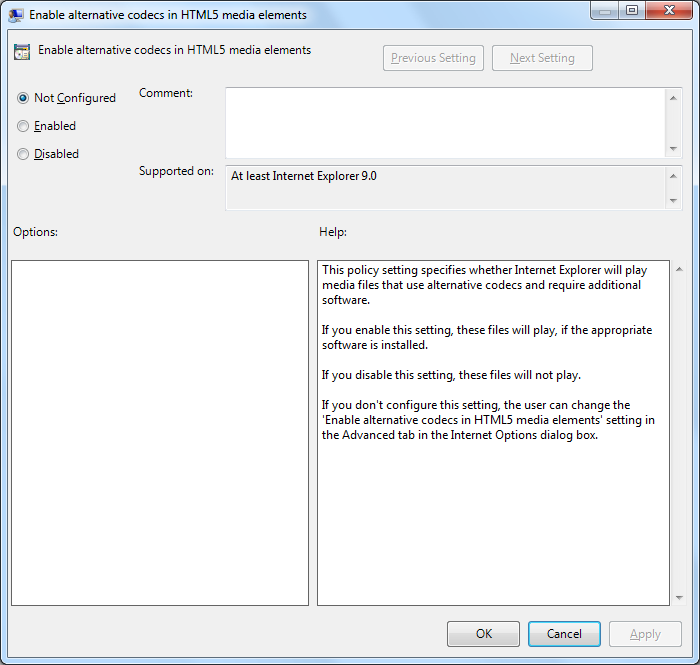Click the Apply button
700x665 pixels.
pyautogui.click(x=645, y=634)
